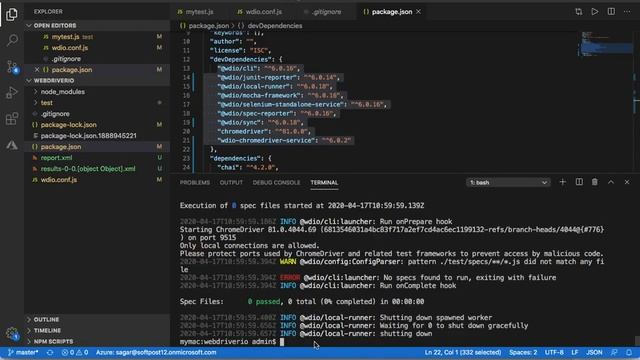Change file encoding UTF-8 in status bar
The height and width of the screenshot is (360, 640).
pos(554,352)
